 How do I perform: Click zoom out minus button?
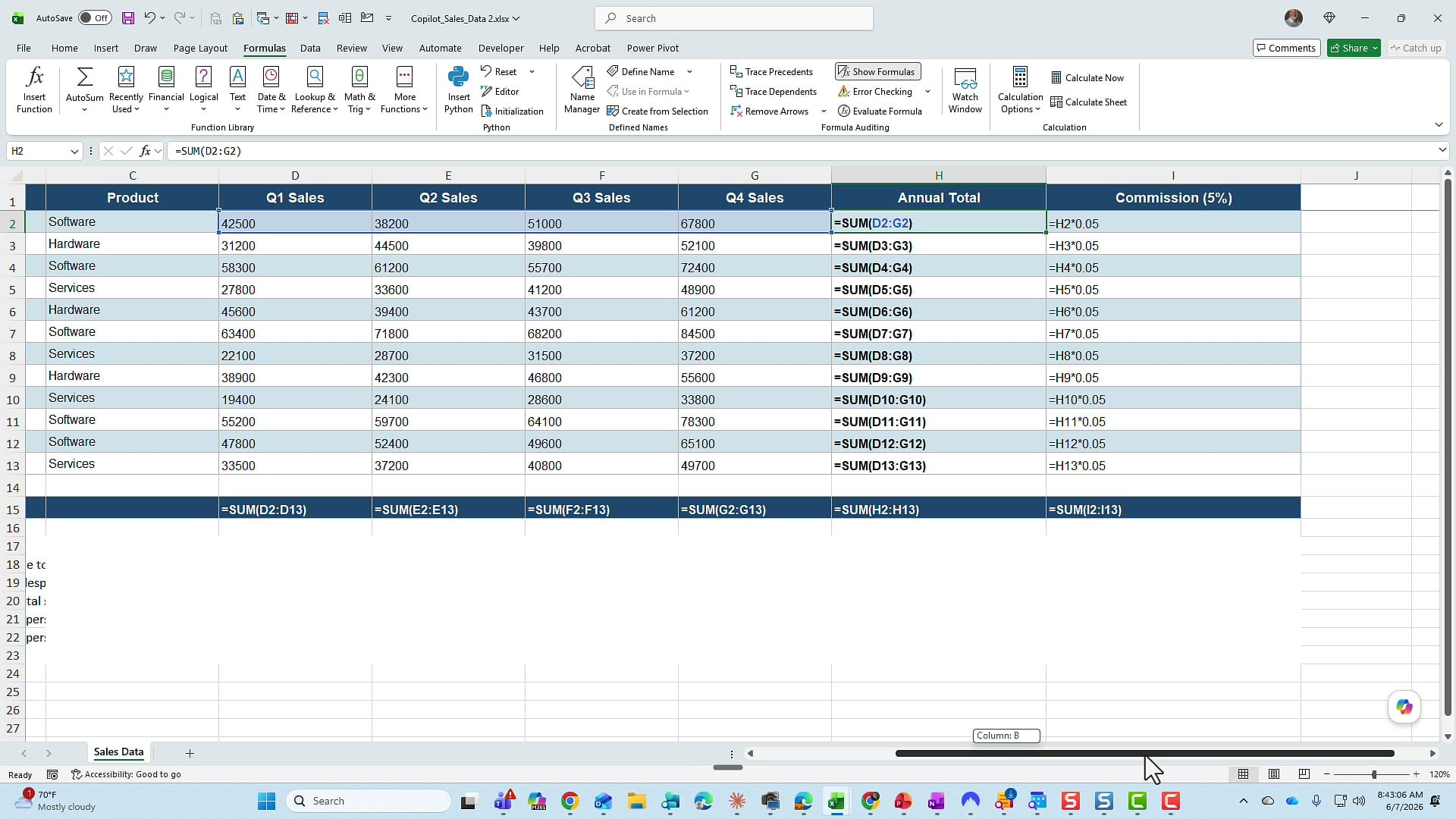pos(1326,774)
